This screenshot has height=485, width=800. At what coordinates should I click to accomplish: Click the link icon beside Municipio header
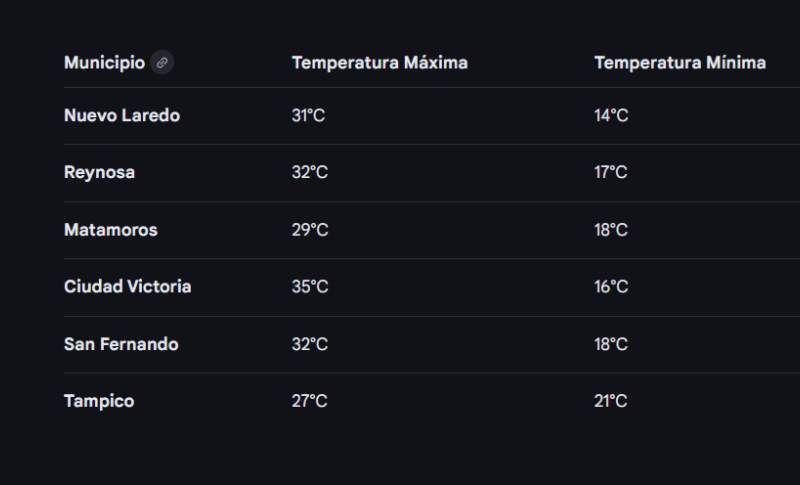pos(162,63)
